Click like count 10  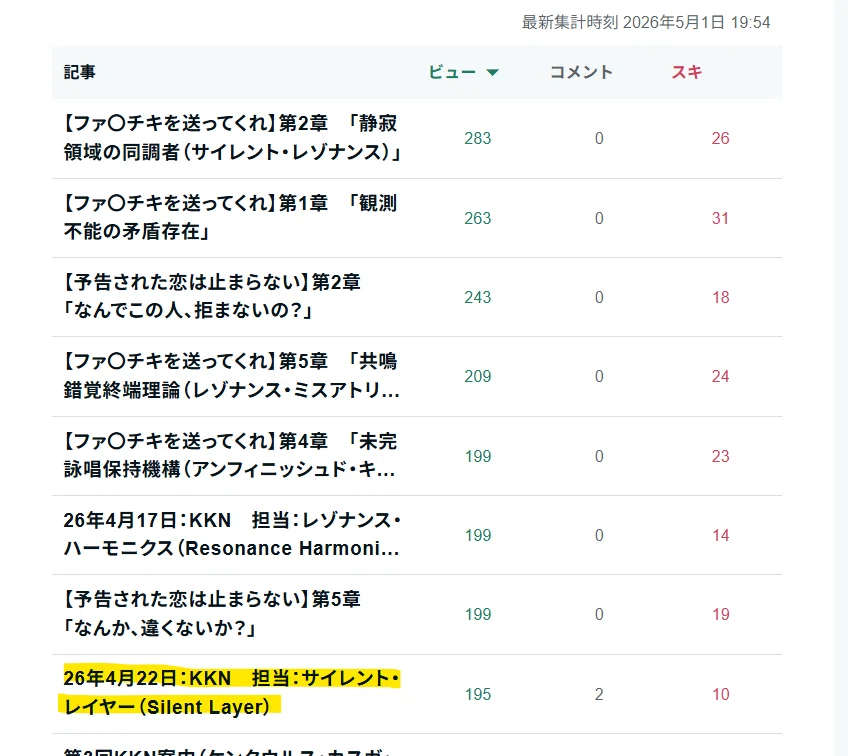tap(720, 694)
